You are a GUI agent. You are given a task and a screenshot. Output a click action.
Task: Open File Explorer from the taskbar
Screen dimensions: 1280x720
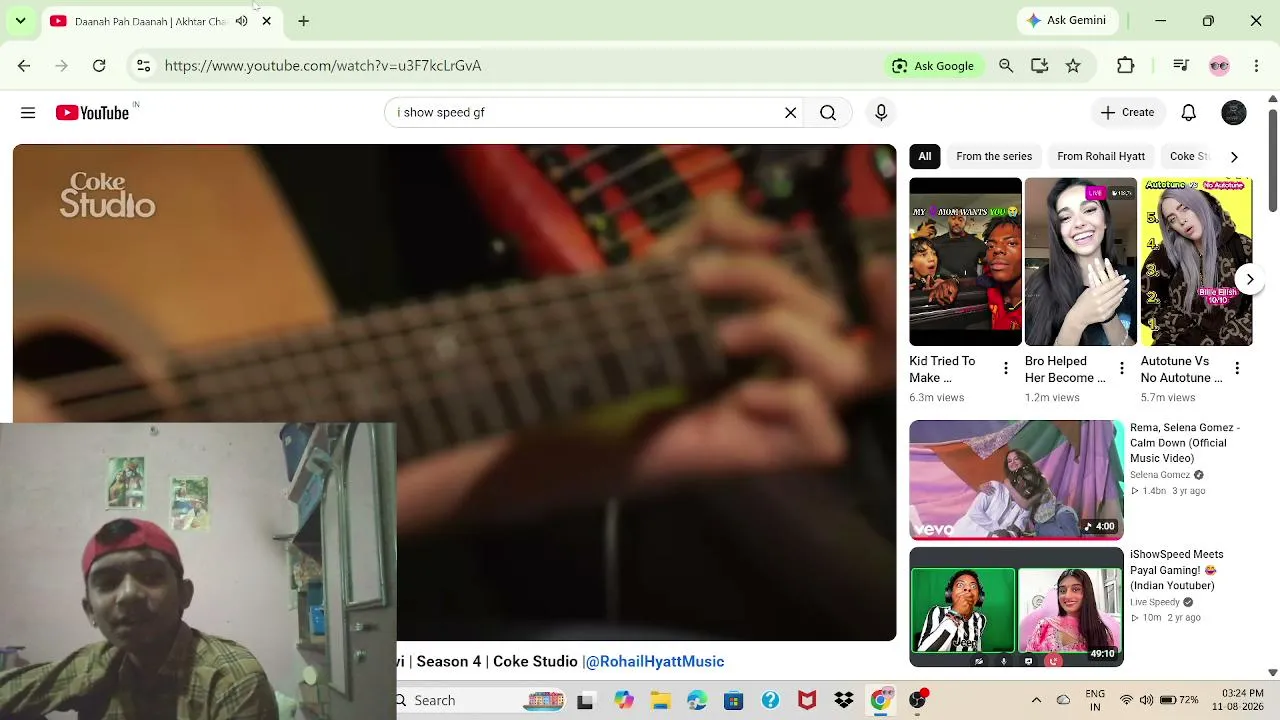click(660, 700)
